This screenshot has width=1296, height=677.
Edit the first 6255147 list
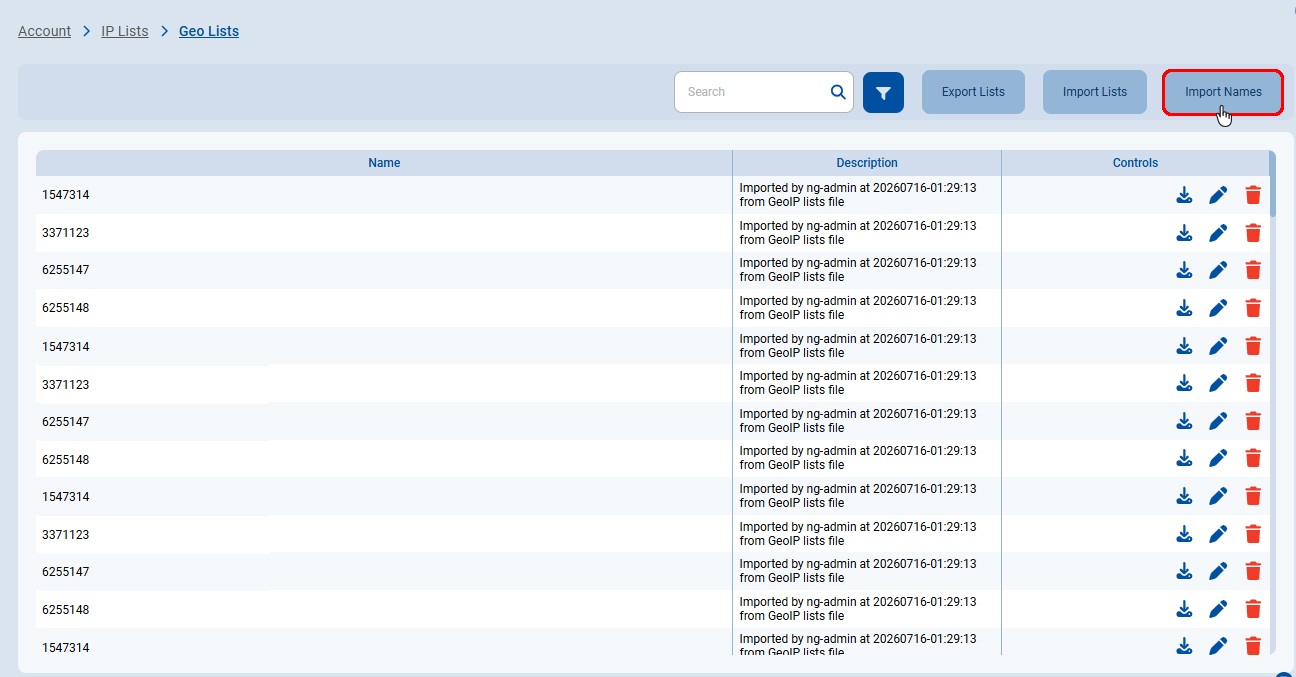click(1218, 270)
